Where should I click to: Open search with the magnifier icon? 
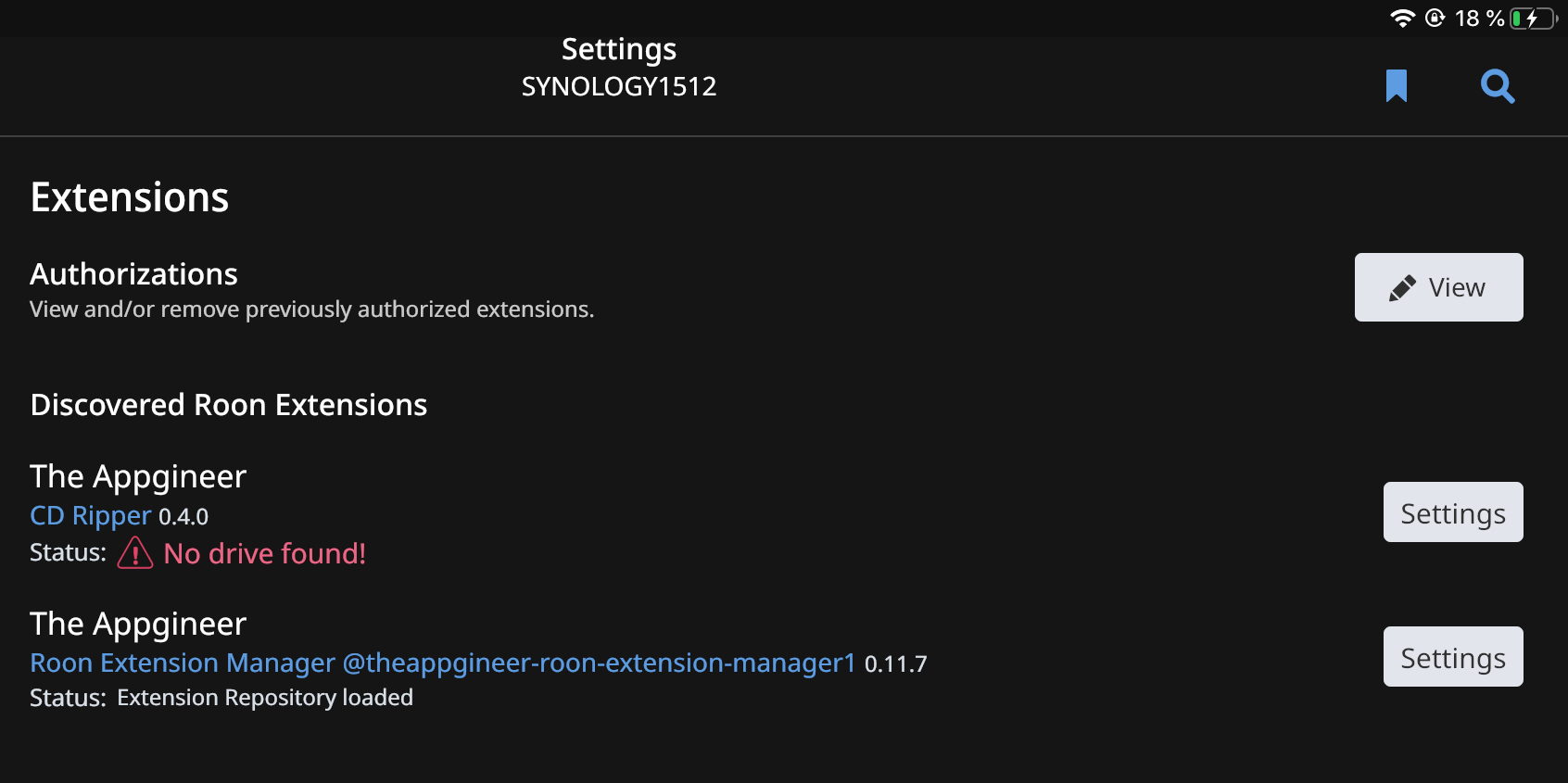pyautogui.click(x=1498, y=86)
